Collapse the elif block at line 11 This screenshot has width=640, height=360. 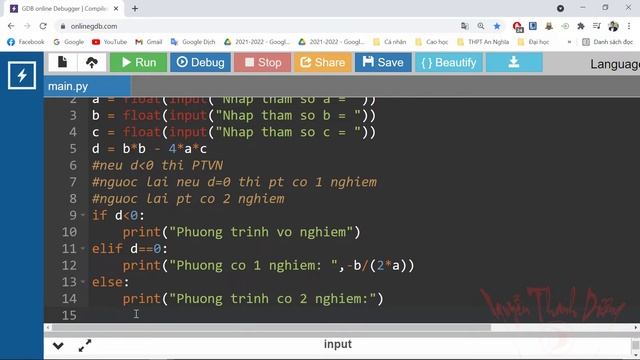[x=83, y=248]
